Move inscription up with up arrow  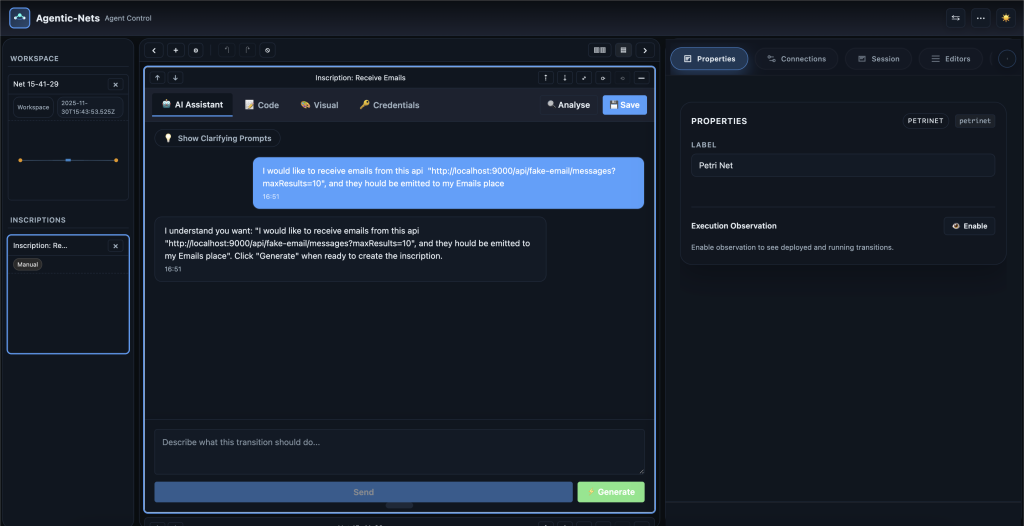158,78
